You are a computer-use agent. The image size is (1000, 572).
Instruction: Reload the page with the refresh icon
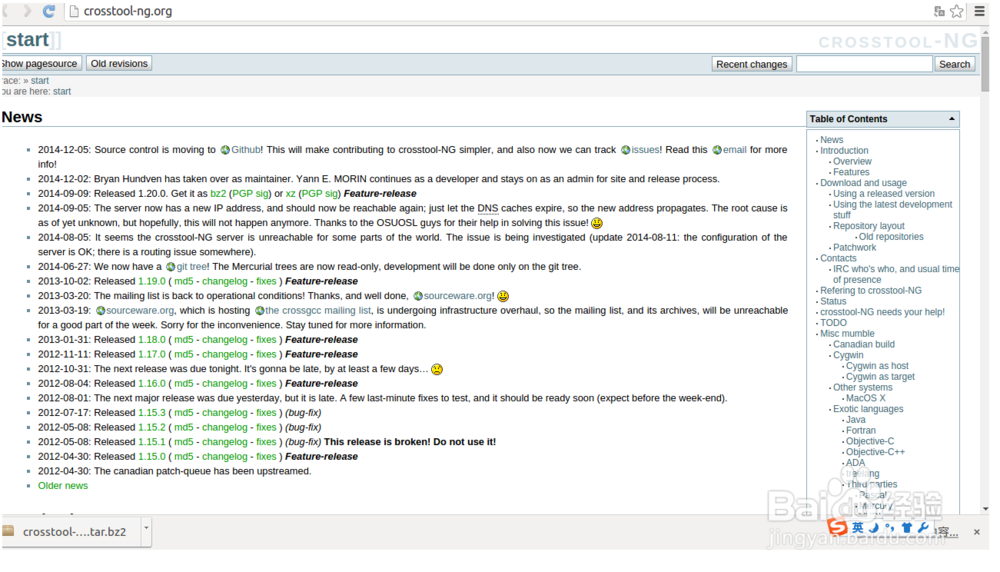(48, 11)
